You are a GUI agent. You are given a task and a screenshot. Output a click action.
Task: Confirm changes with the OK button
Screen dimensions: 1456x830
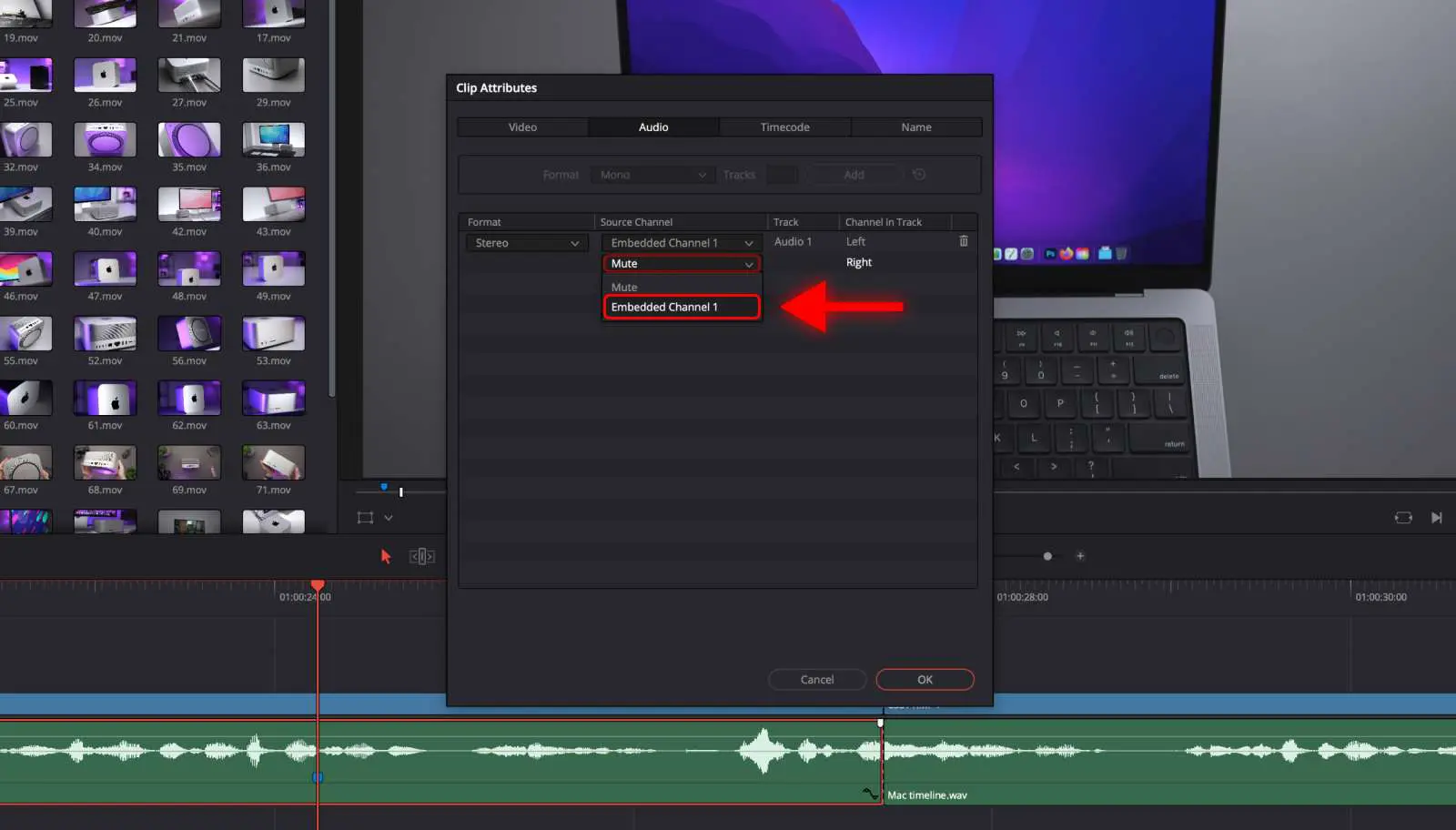[925, 679]
